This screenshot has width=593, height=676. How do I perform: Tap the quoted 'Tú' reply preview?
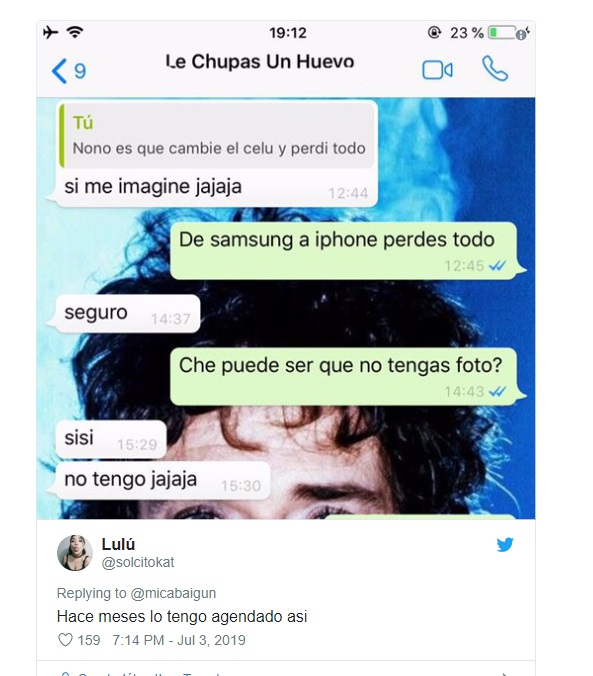pyautogui.click(x=217, y=135)
